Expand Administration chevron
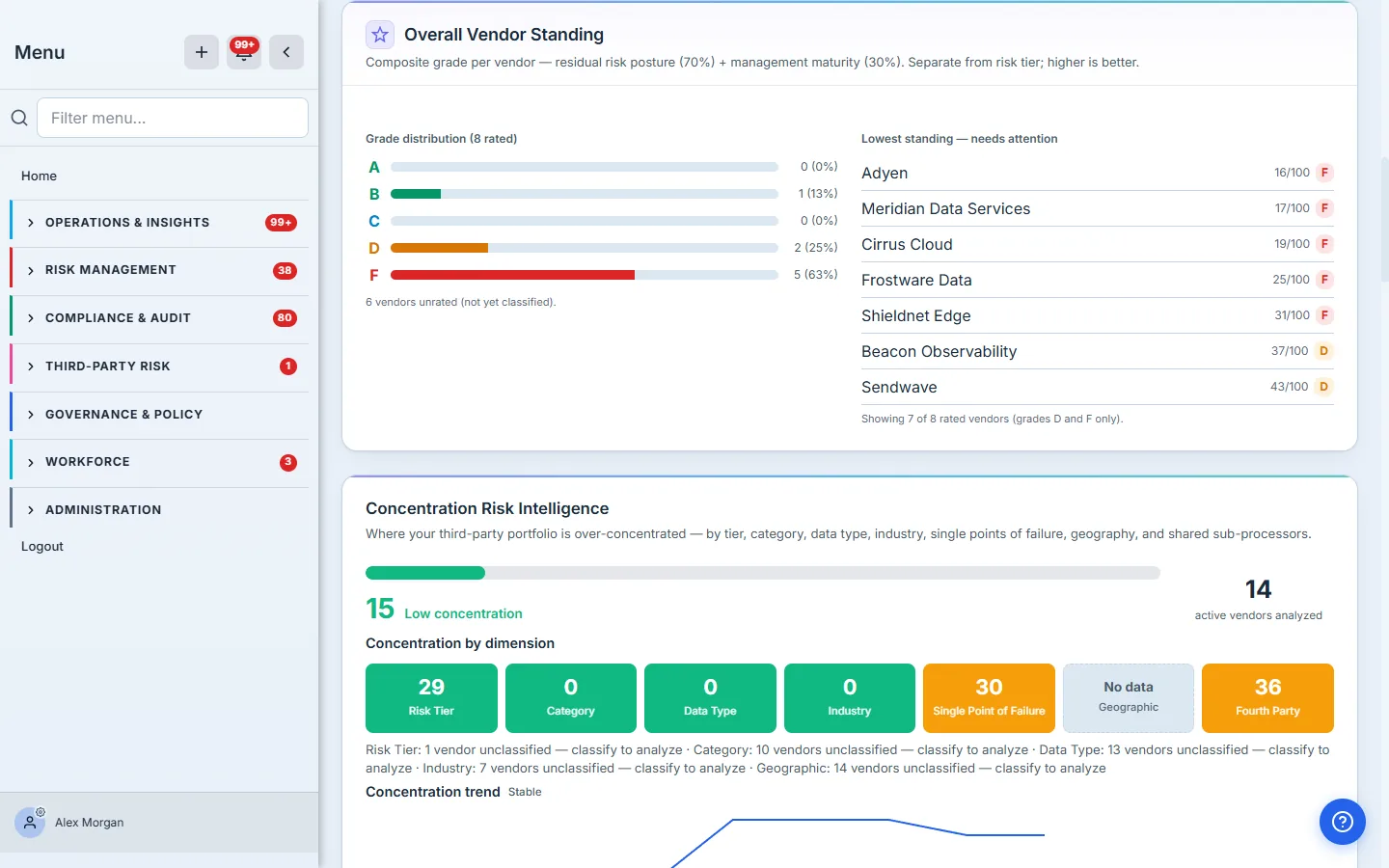Image resolution: width=1389 pixels, height=868 pixels. click(31, 510)
